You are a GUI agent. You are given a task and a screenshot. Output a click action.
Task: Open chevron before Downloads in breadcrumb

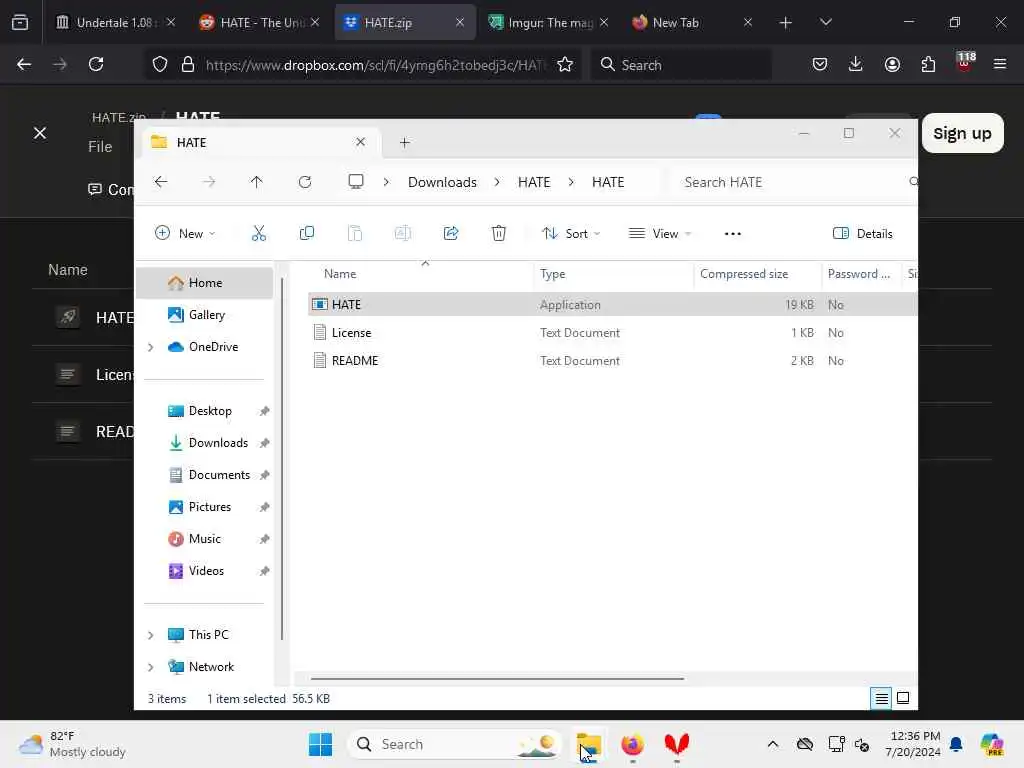pyautogui.click(x=386, y=182)
